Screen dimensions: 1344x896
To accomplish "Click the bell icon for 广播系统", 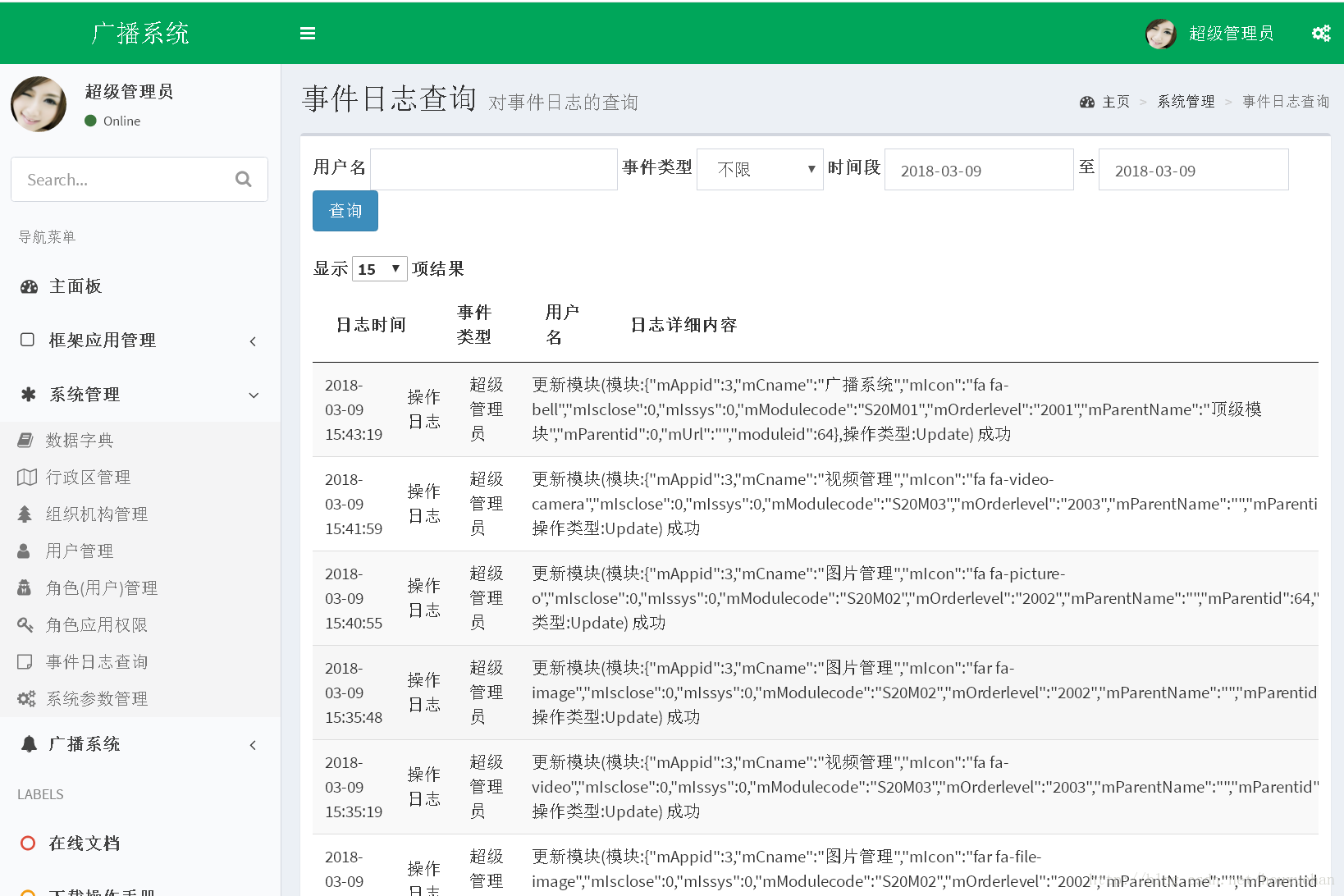I will point(29,744).
